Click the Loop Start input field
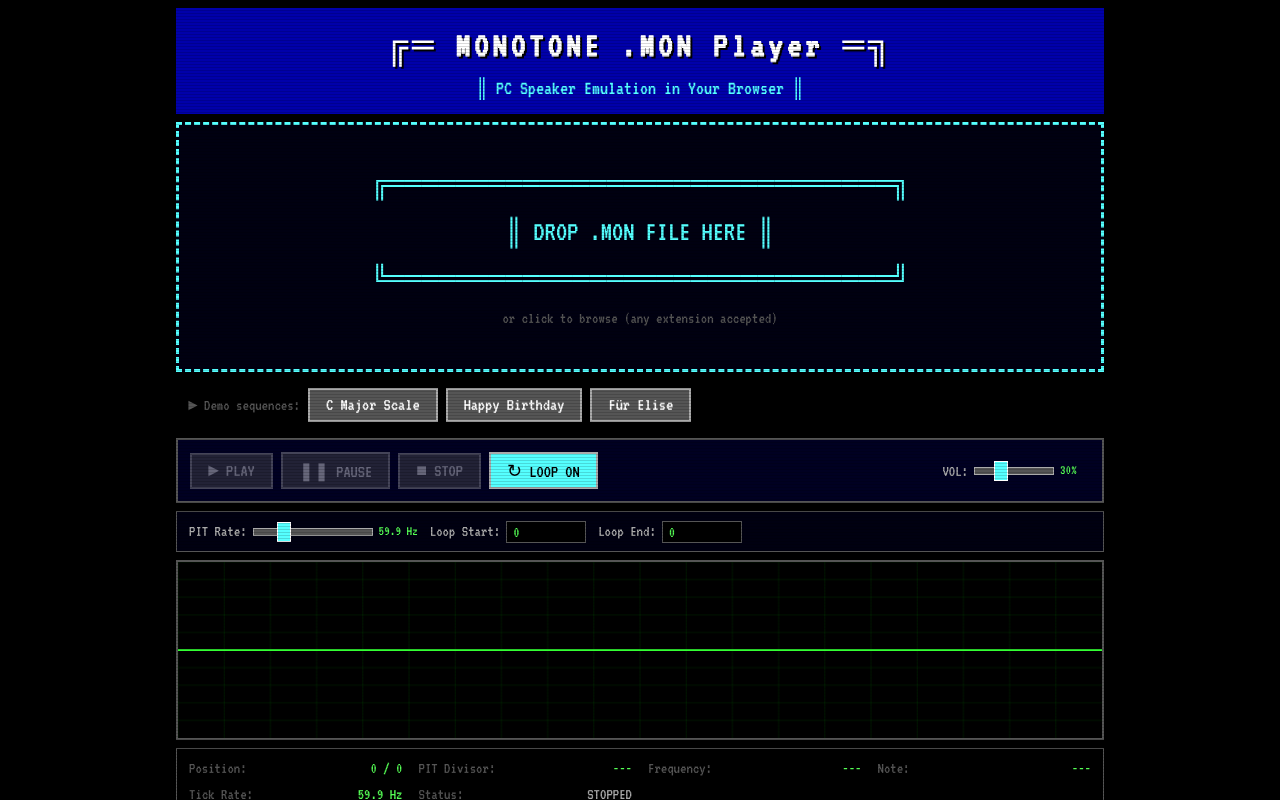Screen dimensions: 1280x800 (x=545, y=531)
